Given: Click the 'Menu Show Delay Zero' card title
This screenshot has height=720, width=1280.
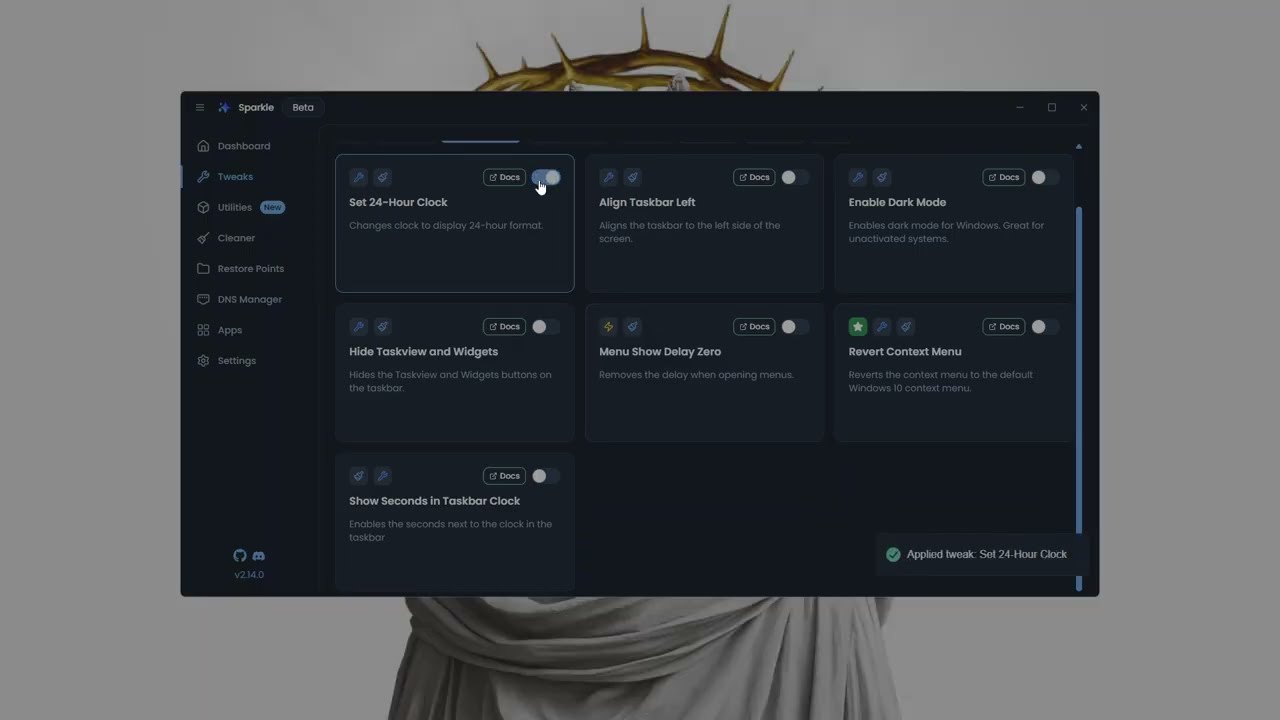Looking at the screenshot, I should click(660, 352).
